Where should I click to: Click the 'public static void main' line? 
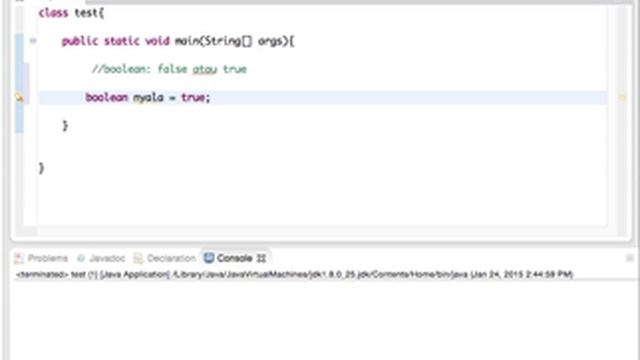(x=178, y=41)
